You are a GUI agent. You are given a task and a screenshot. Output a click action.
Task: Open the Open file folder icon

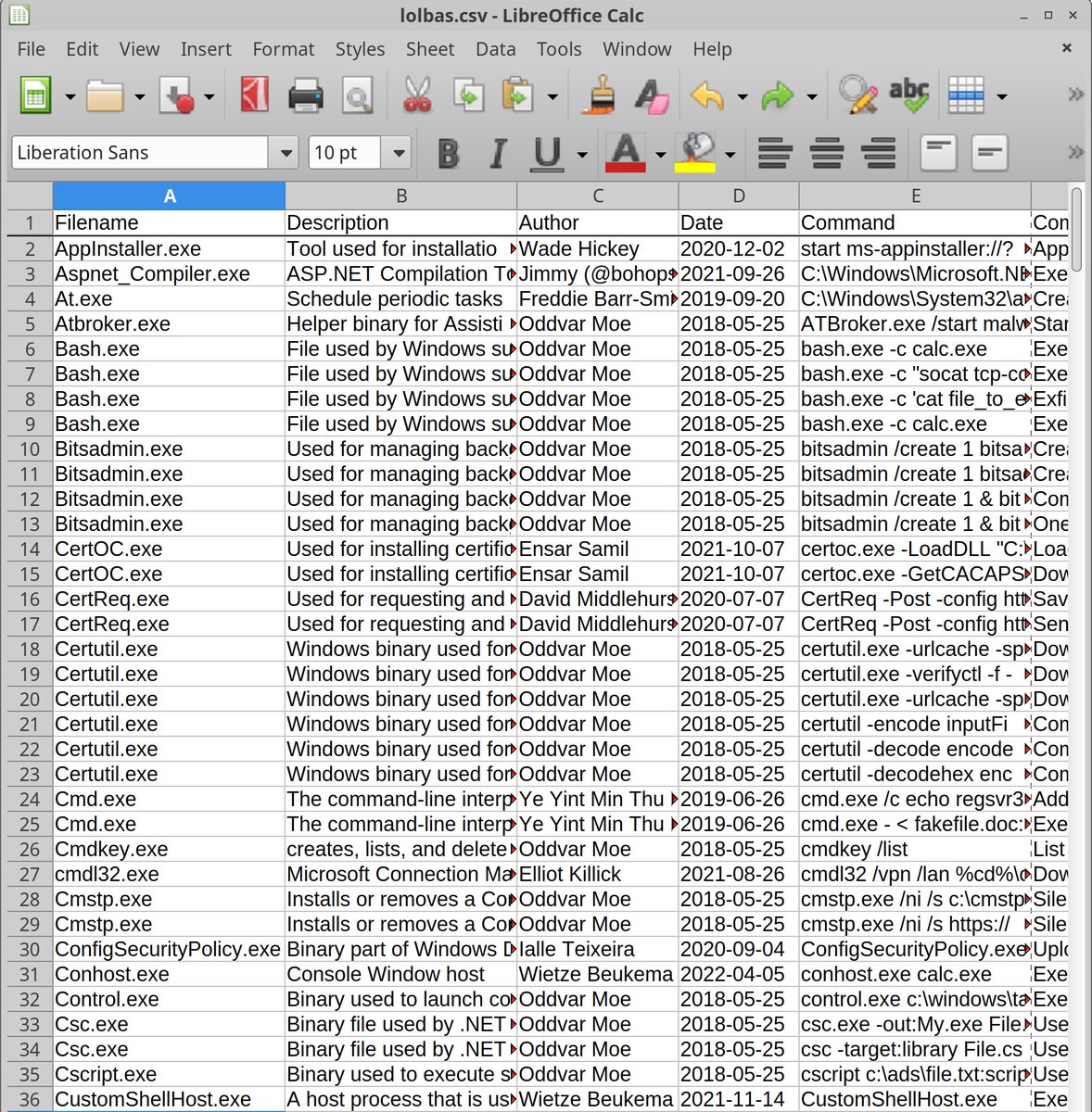[x=105, y=95]
